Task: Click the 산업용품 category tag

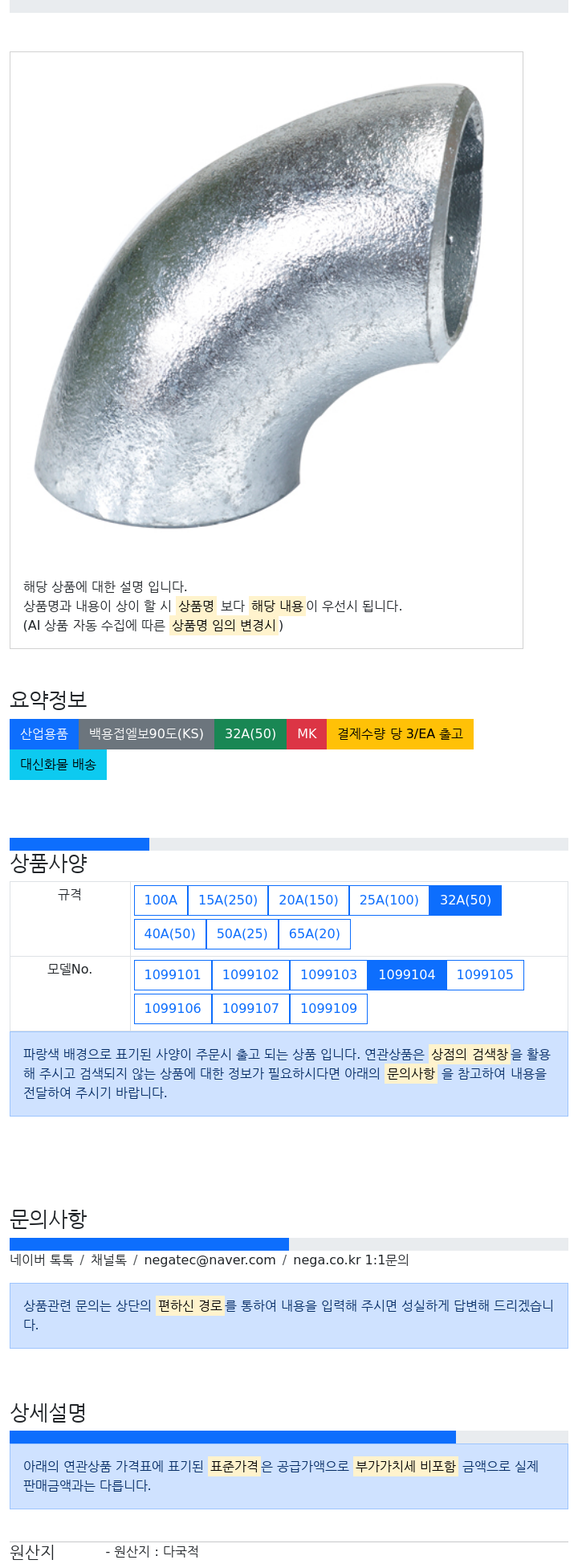Action: pos(44,734)
